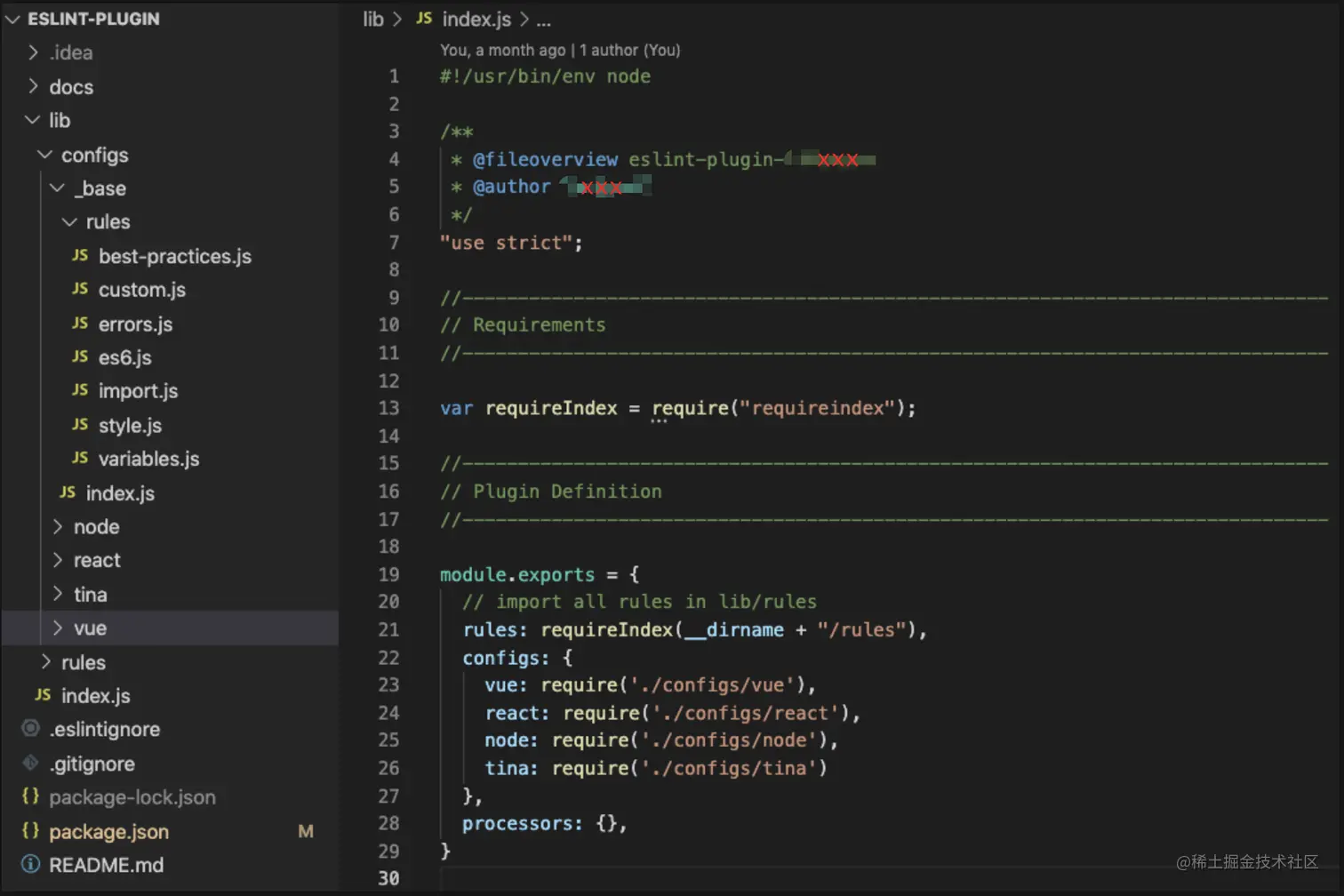Click the JS icon next to custom.js
Image resolution: width=1344 pixels, height=896 pixels.
coord(80,290)
